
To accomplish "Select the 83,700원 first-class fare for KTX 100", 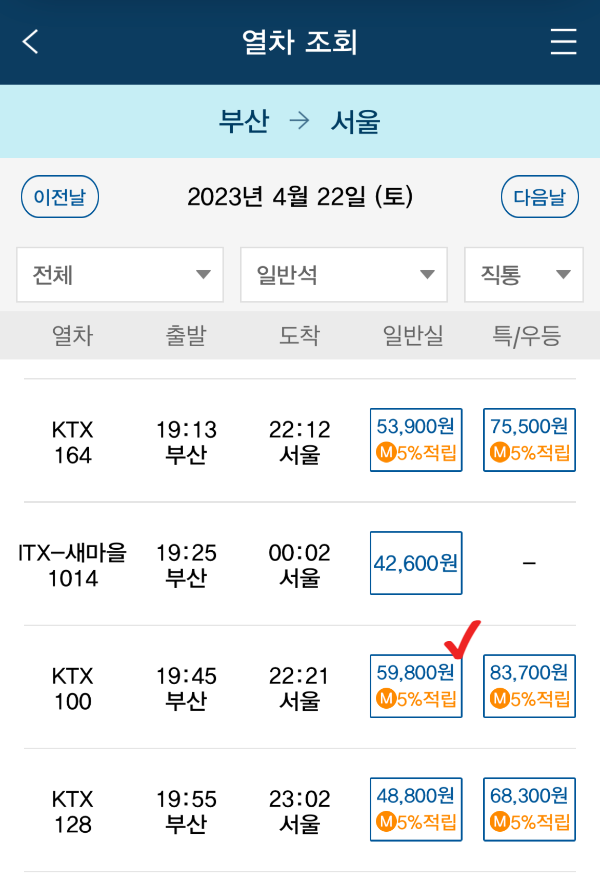I will 529,673.
